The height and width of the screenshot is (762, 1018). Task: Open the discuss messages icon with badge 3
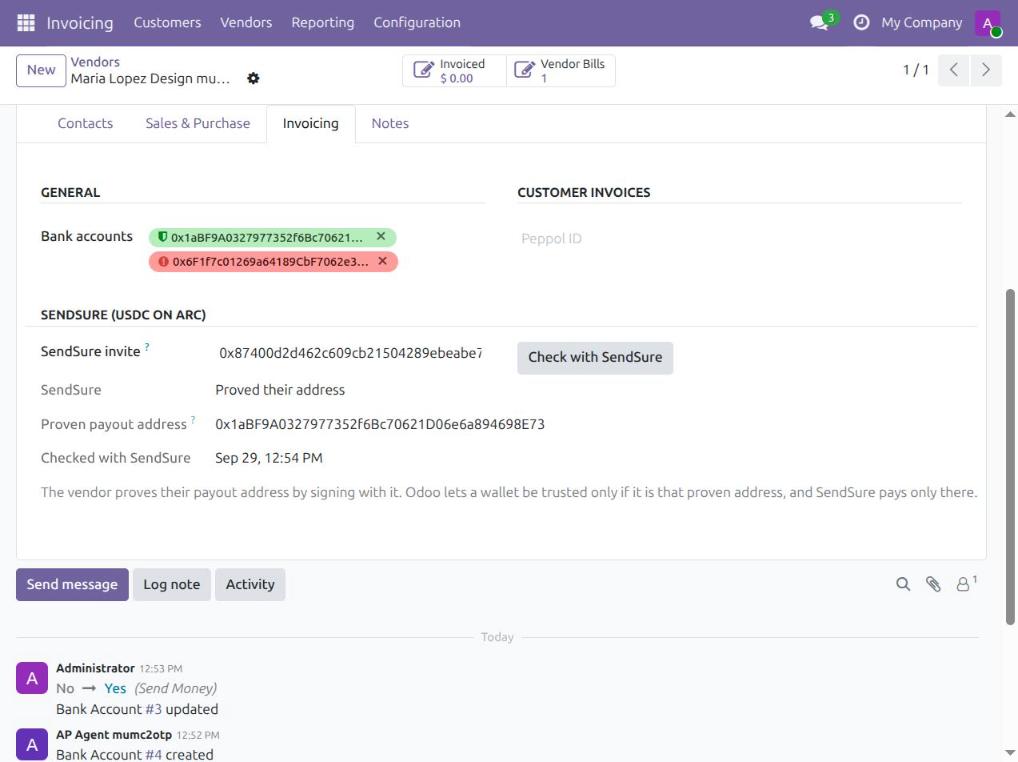(x=823, y=21)
